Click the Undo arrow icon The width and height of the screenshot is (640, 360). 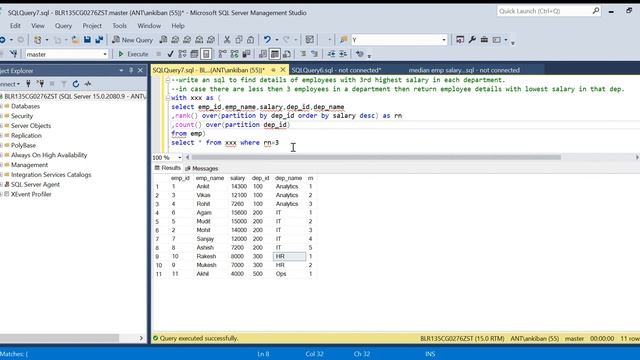pos(267,40)
